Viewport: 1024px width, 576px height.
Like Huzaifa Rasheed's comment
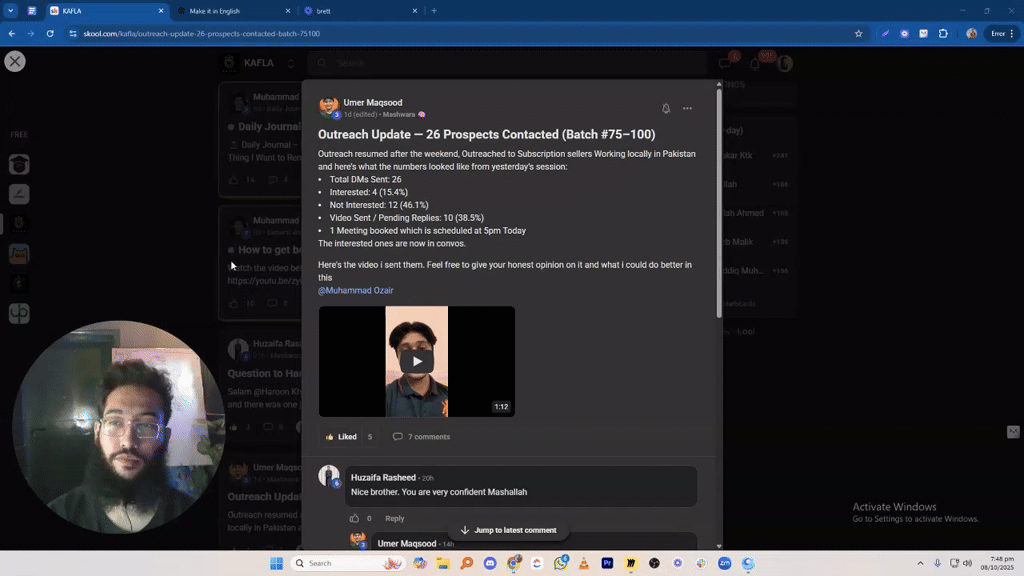point(354,519)
